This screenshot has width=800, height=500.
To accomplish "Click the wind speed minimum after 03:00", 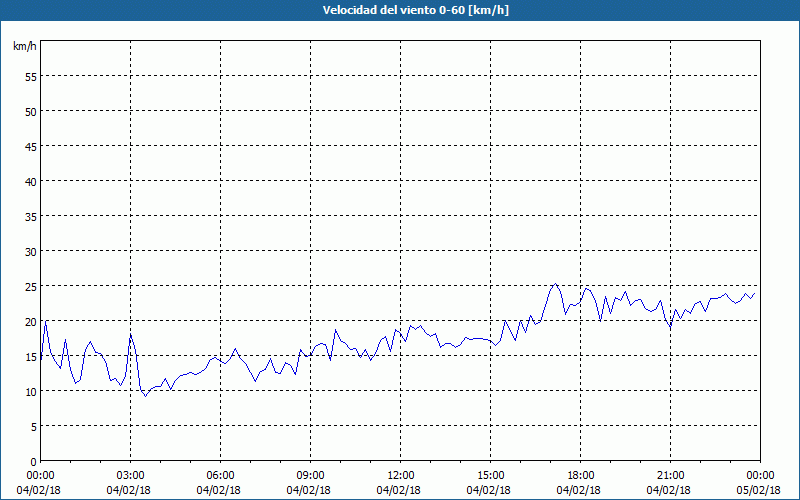I will coord(145,396).
